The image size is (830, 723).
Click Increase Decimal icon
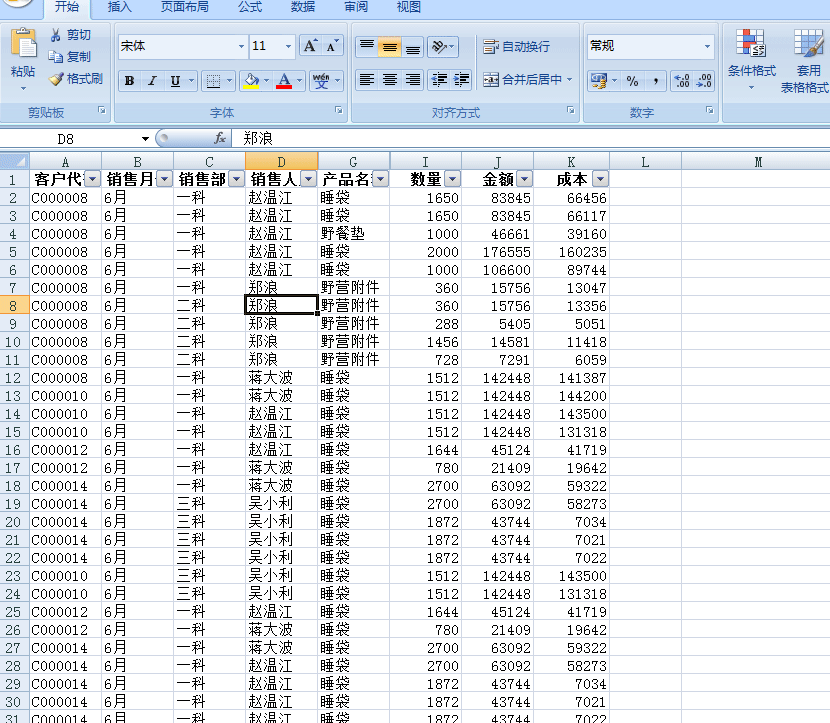(x=681, y=79)
